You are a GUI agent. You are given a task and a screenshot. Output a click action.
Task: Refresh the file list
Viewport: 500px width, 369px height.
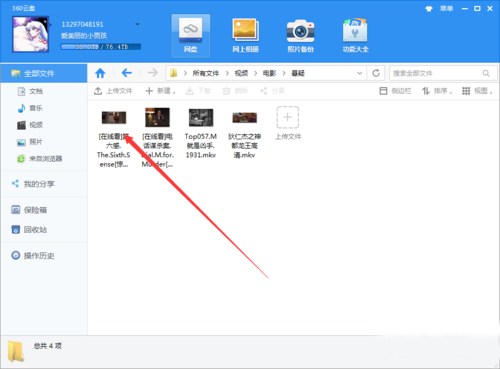pos(376,73)
